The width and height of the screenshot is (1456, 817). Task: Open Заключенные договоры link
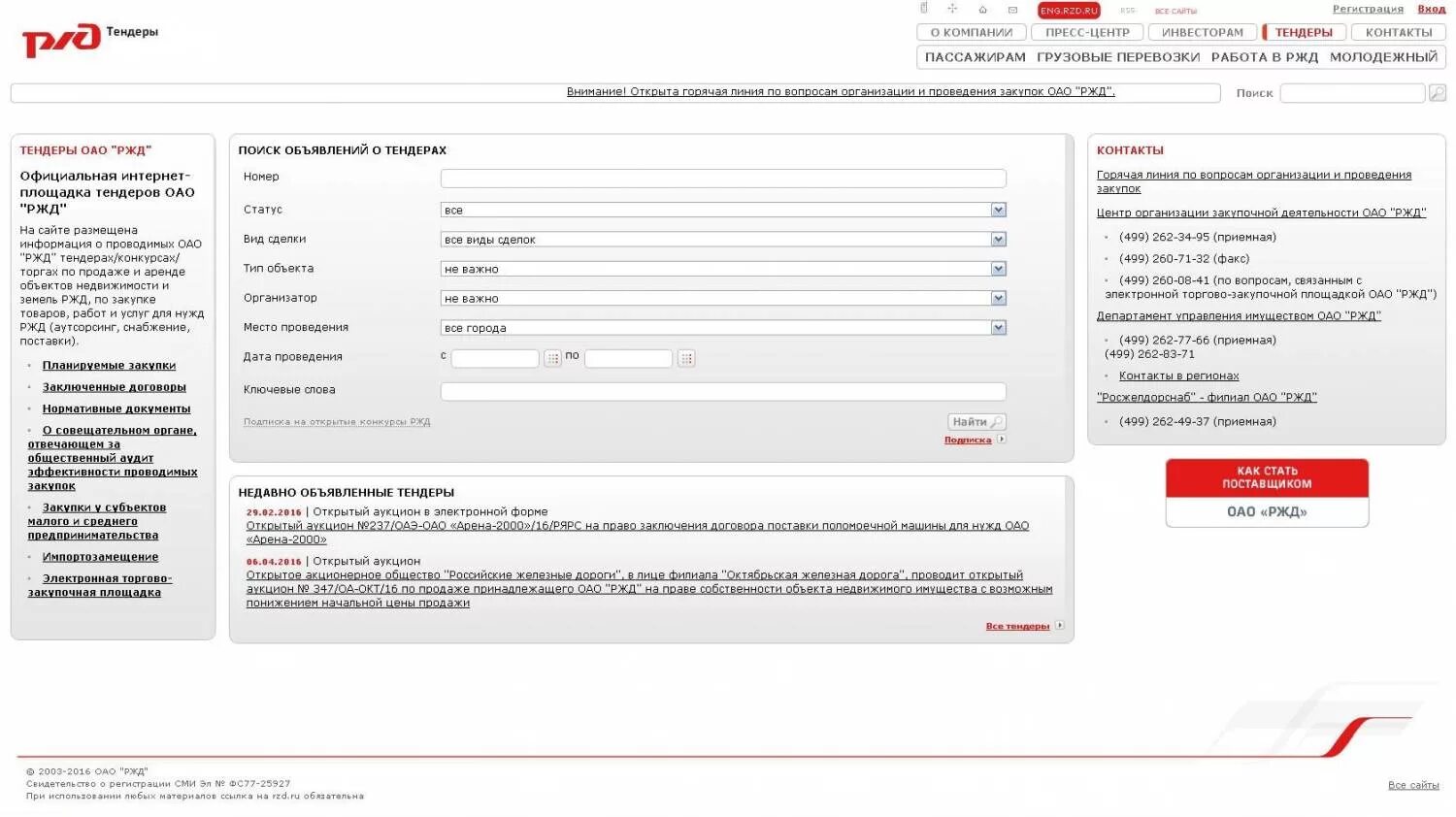[x=115, y=387]
